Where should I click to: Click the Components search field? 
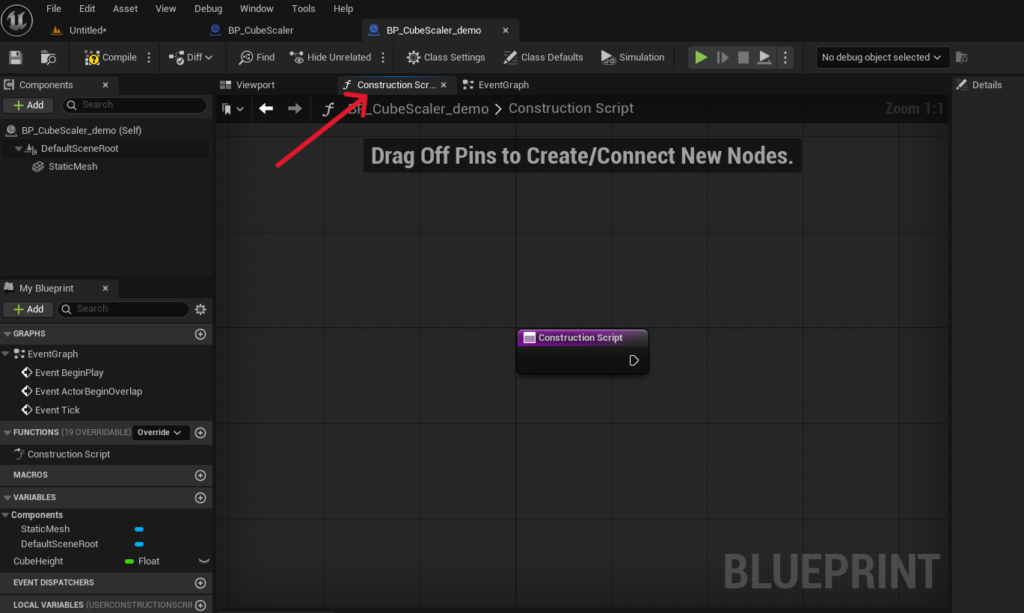click(x=135, y=105)
